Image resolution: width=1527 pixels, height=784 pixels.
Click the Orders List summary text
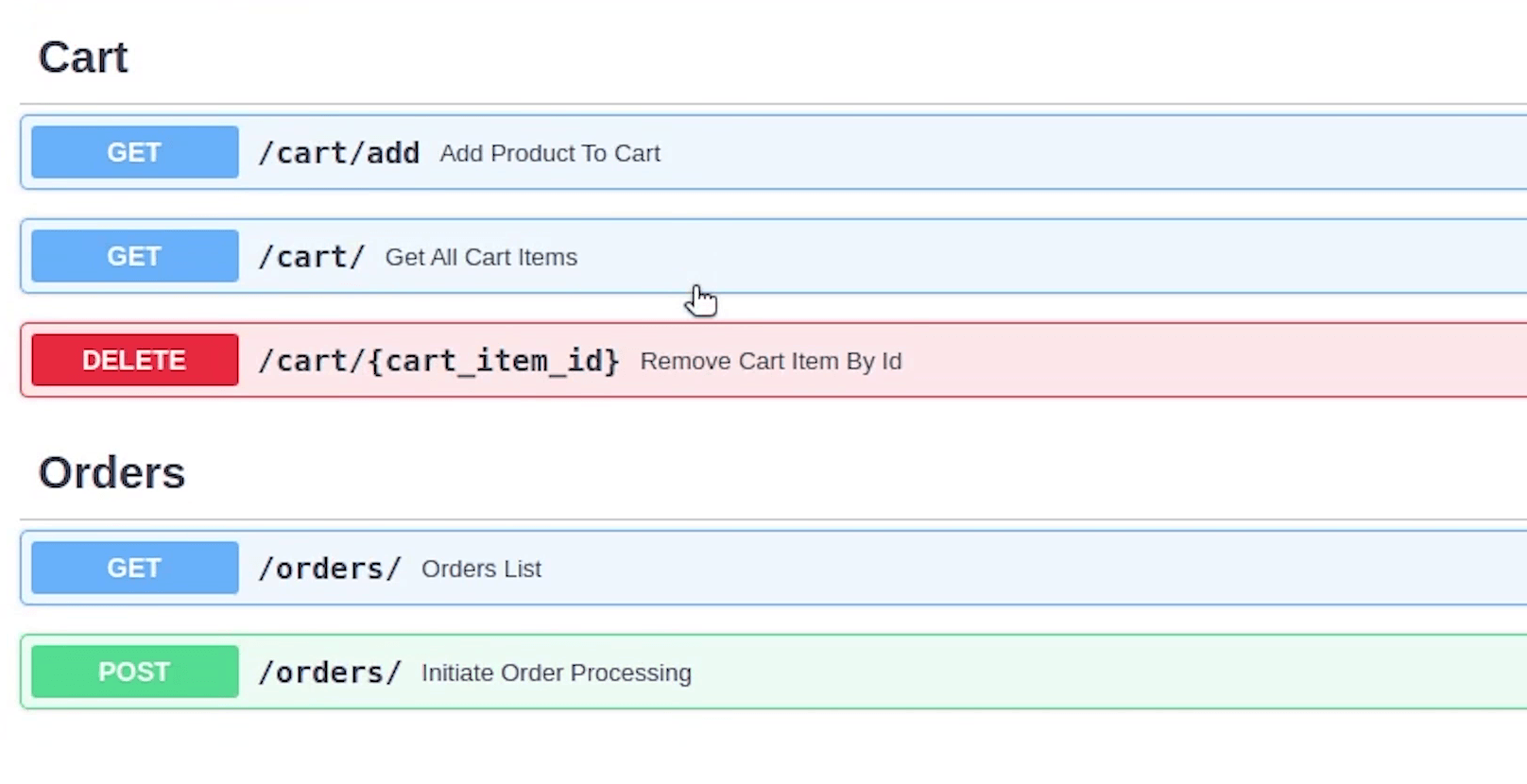481,569
